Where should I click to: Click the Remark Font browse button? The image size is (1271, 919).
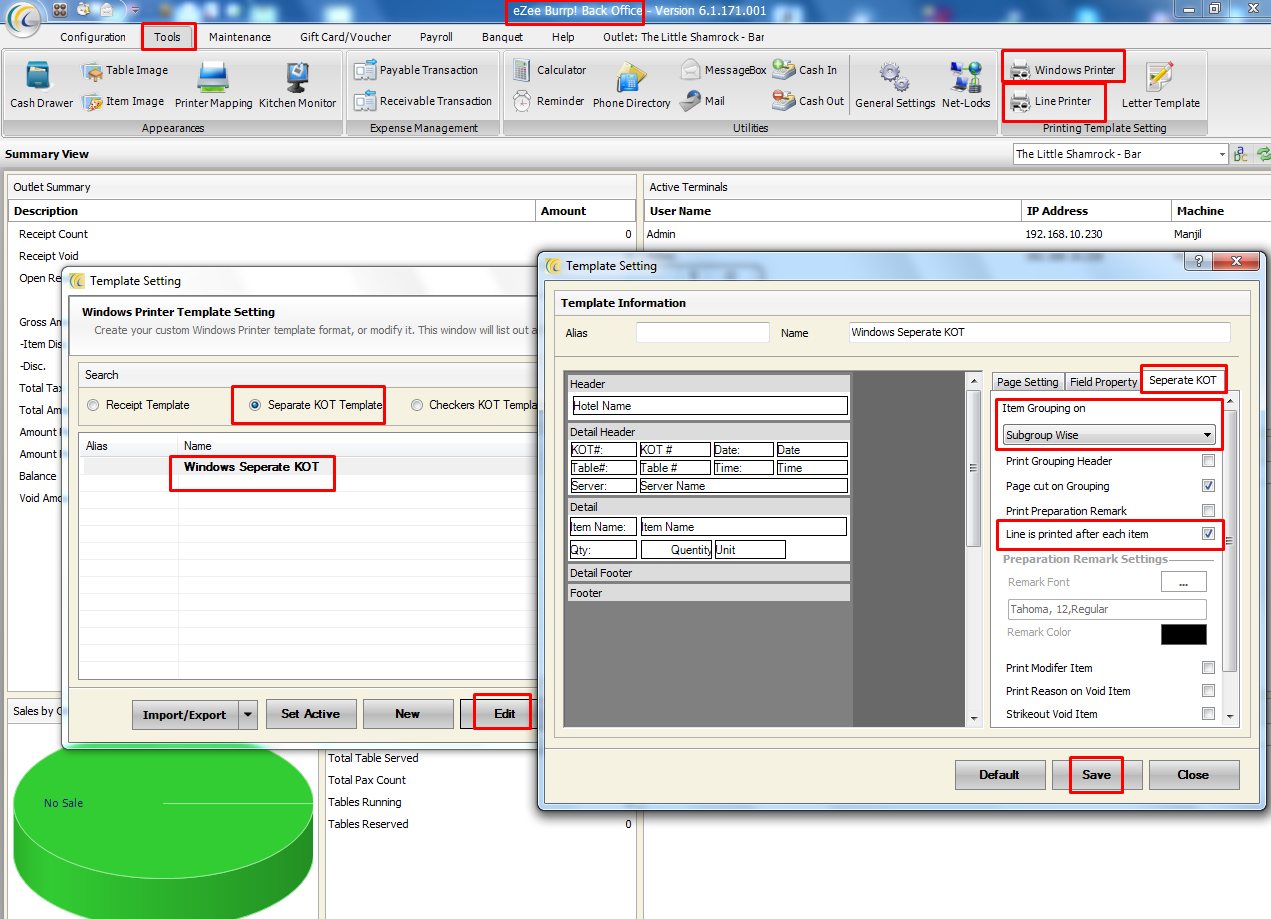[1183, 582]
